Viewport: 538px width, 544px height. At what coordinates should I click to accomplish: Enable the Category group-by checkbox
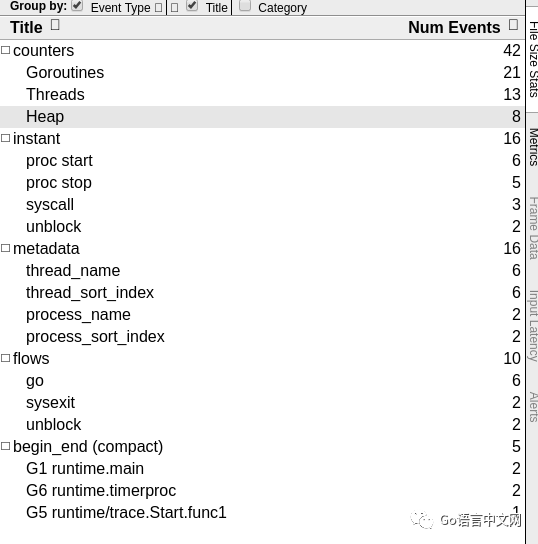click(245, 6)
